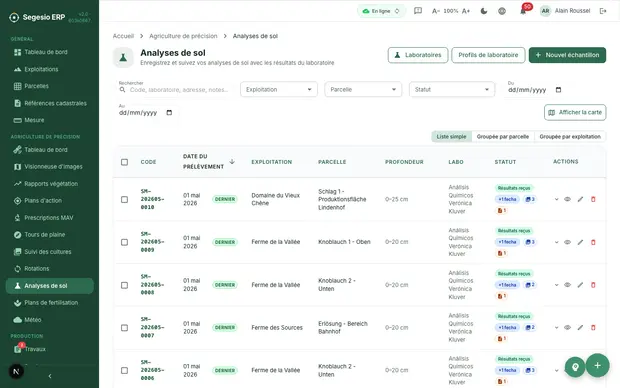This screenshot has height=388, width=620.
Task: Go to Accueil breadcrumb link
Action: point(123,36)
